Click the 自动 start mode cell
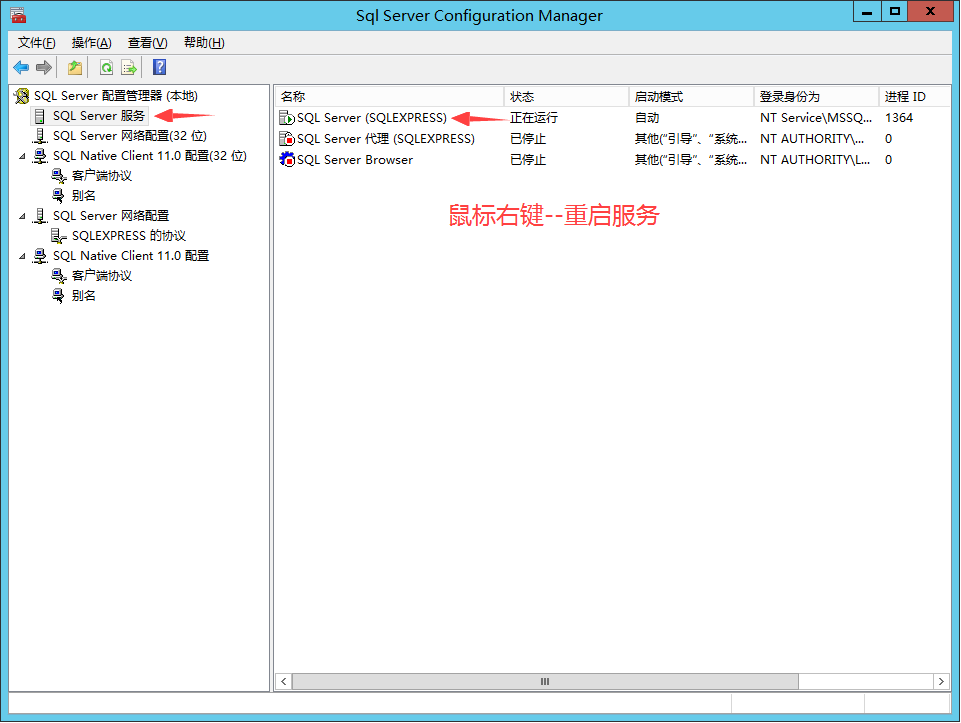Viewport: 961px width, 723px height. tap(647, 118)
